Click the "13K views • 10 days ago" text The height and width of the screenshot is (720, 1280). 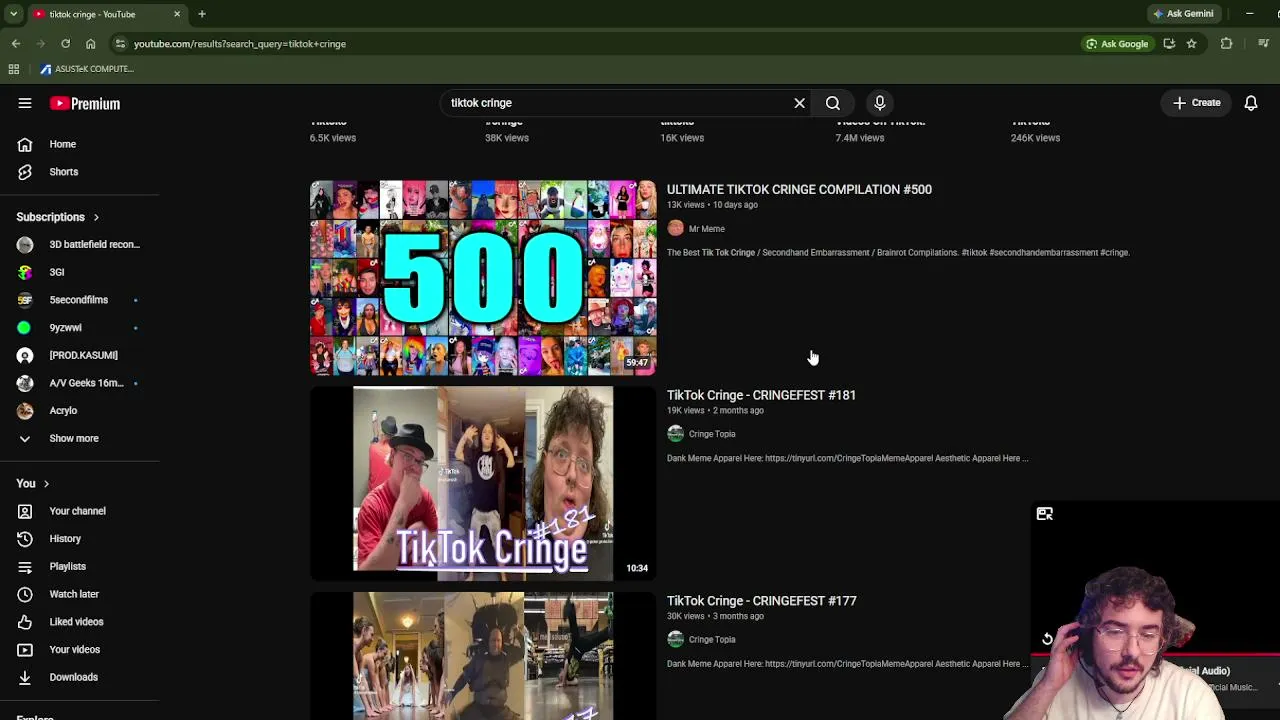[712, 205]
